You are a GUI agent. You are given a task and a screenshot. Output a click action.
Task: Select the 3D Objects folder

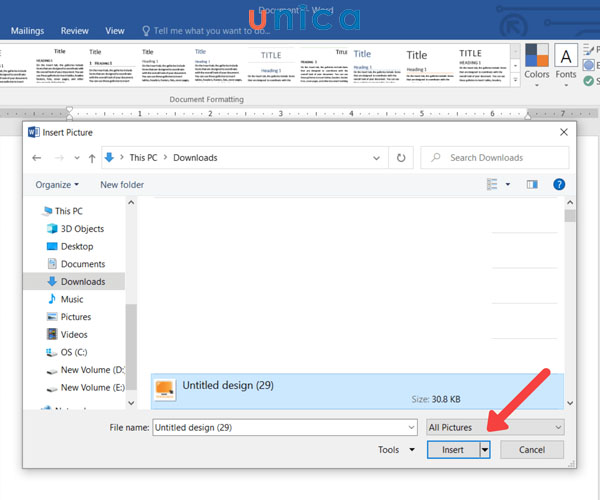point(82,229)
